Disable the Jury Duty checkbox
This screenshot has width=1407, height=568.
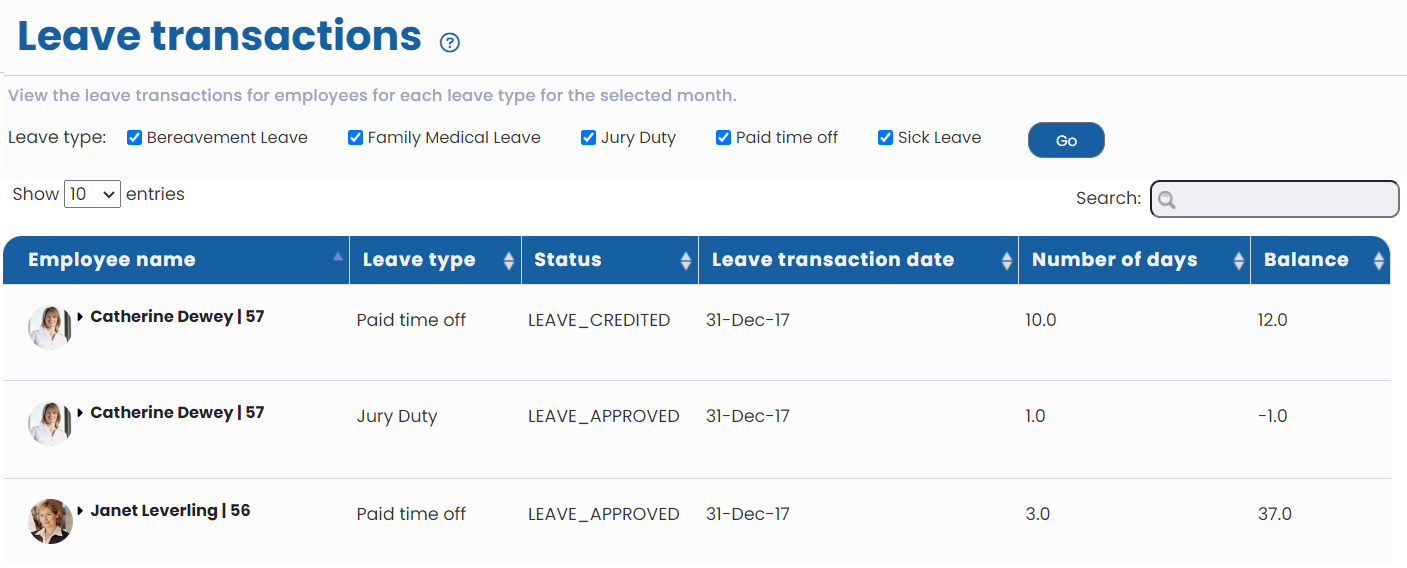[x=589, y=138]
